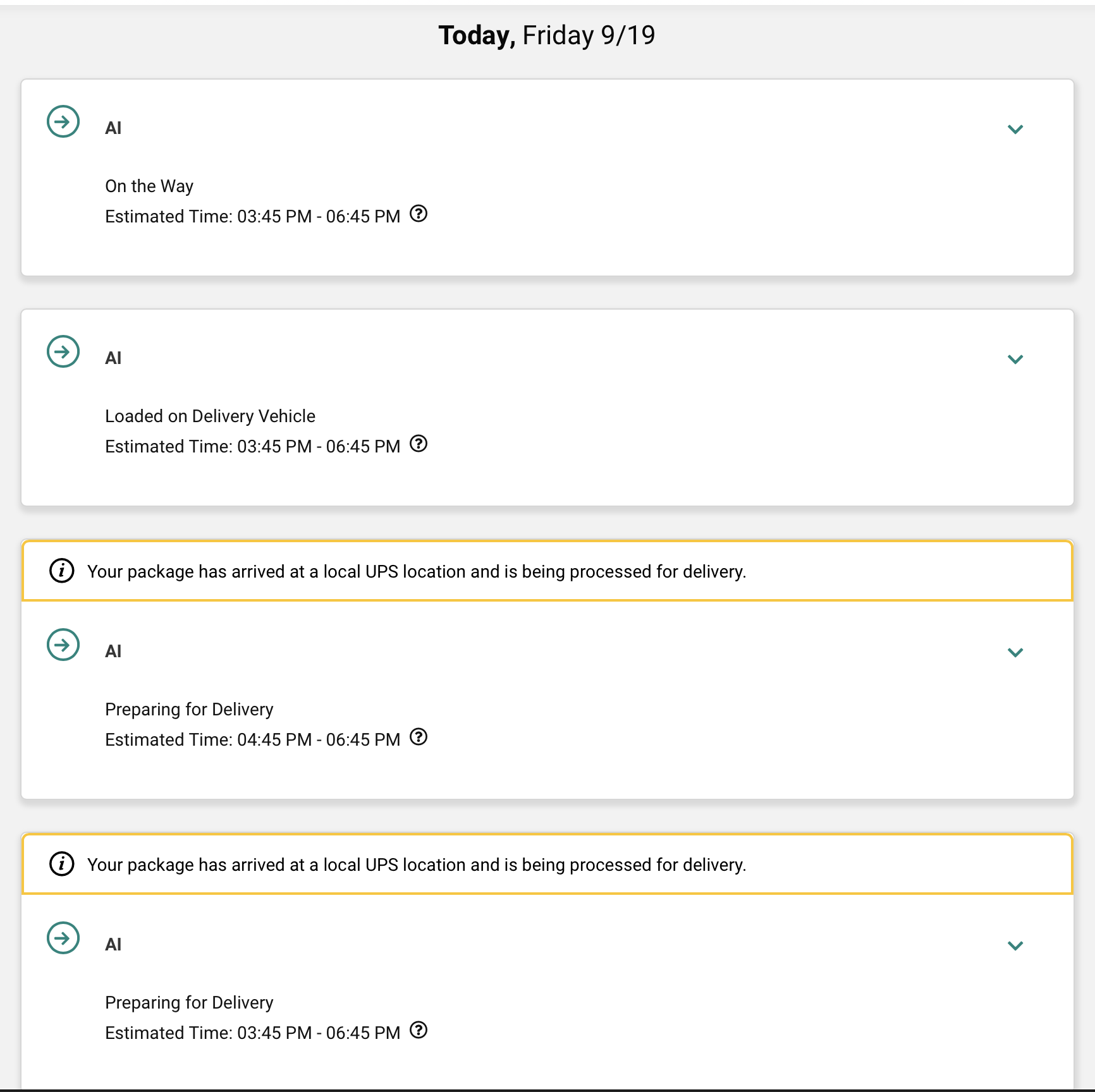This screenshot has height=1092, width=1095.
Task: Click the Loaded on Delivery Vehicle status text
Action: click(210, 416)
